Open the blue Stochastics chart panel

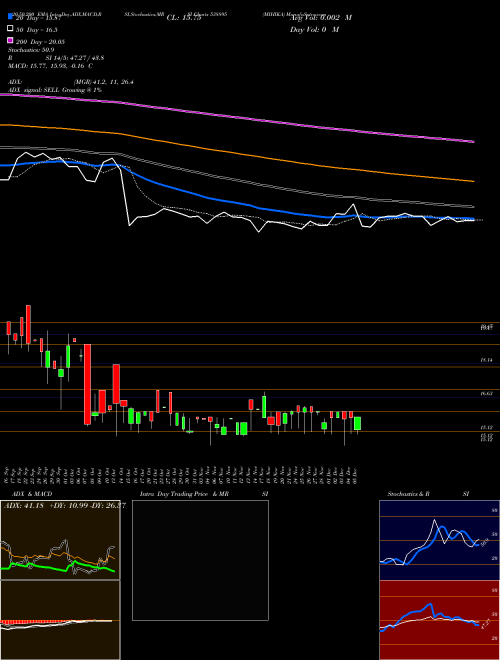(x=439, y=540)
